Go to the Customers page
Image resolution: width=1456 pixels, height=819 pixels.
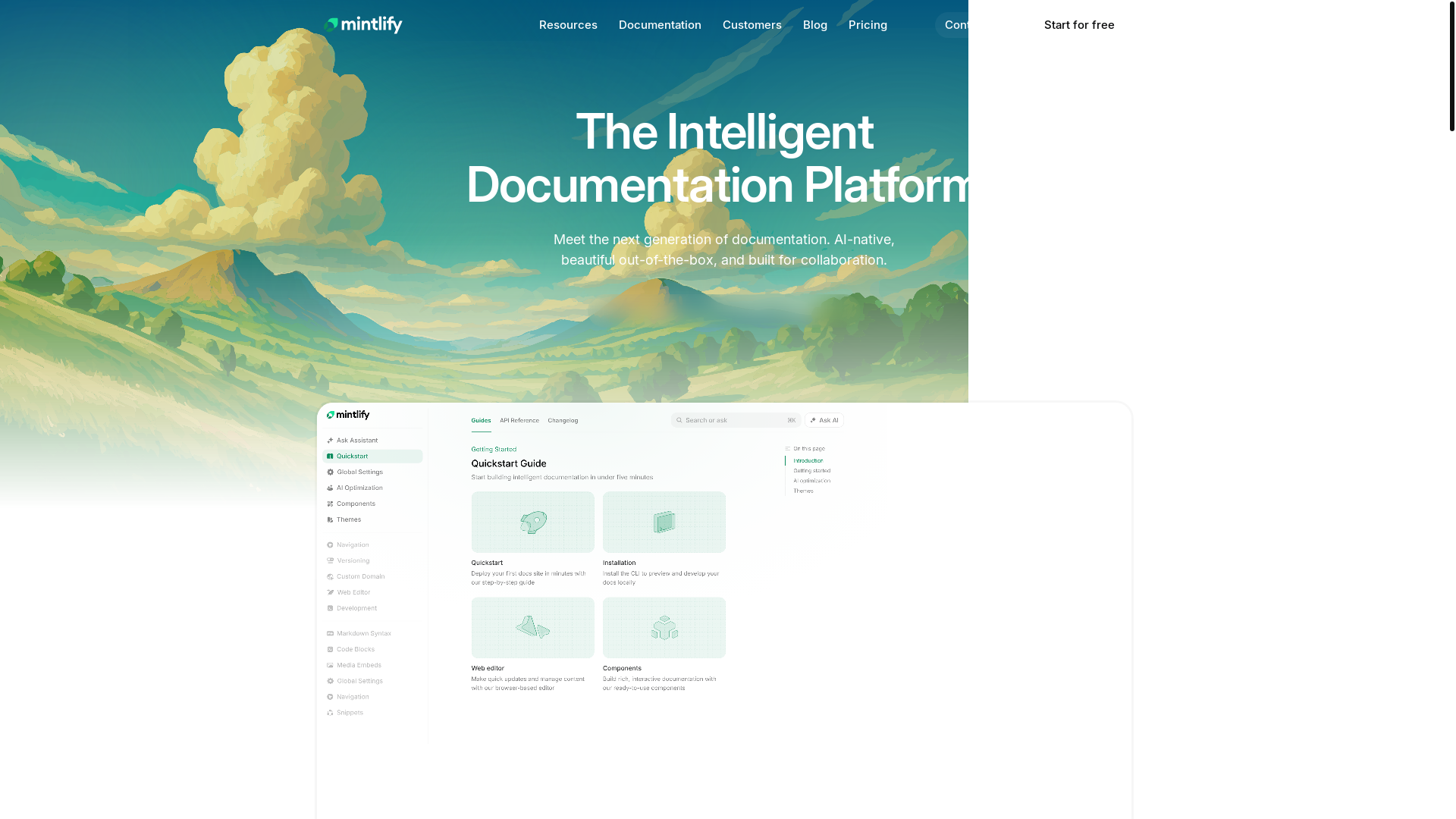pos(752,25)
